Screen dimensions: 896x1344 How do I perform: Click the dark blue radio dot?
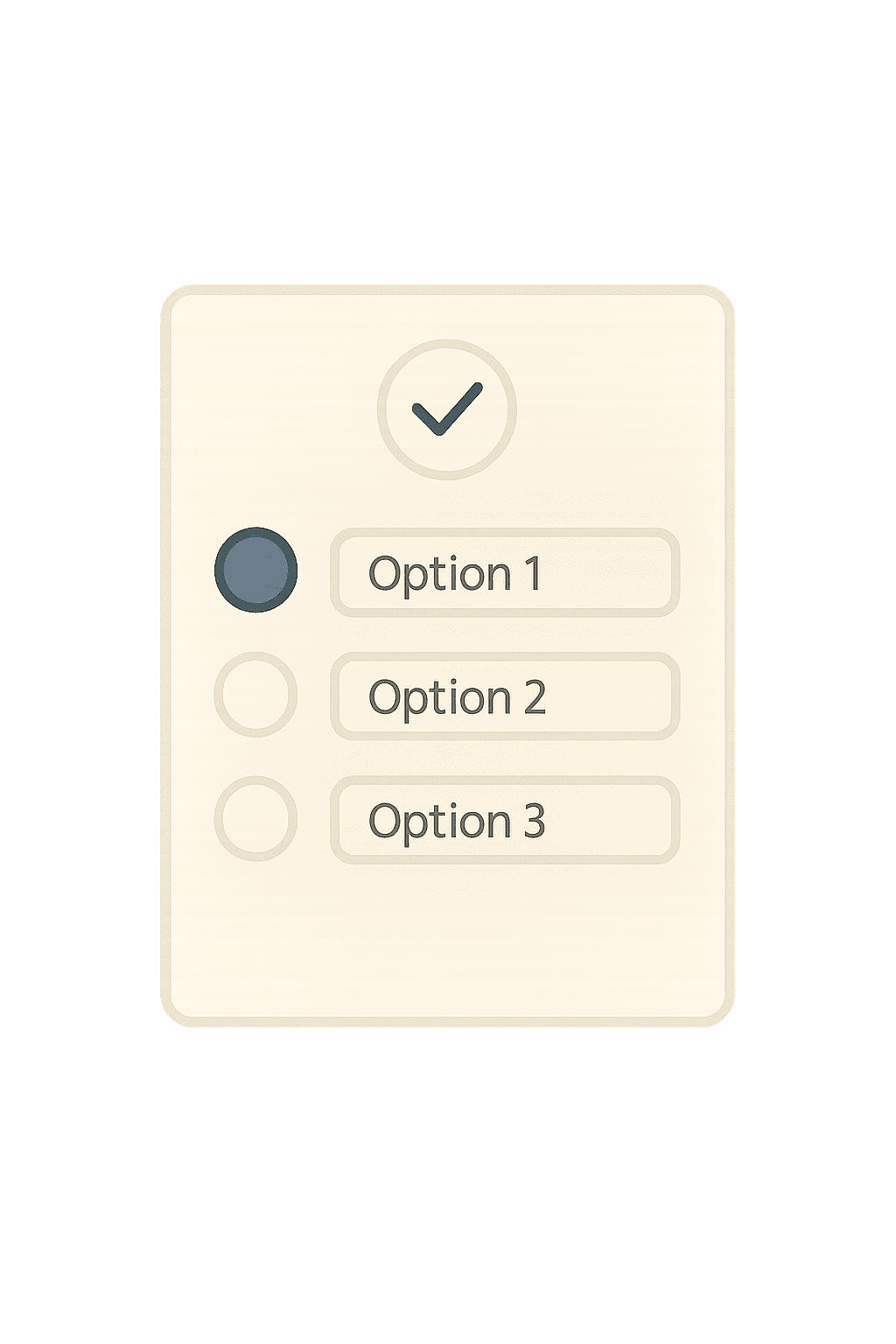point(256,570)
